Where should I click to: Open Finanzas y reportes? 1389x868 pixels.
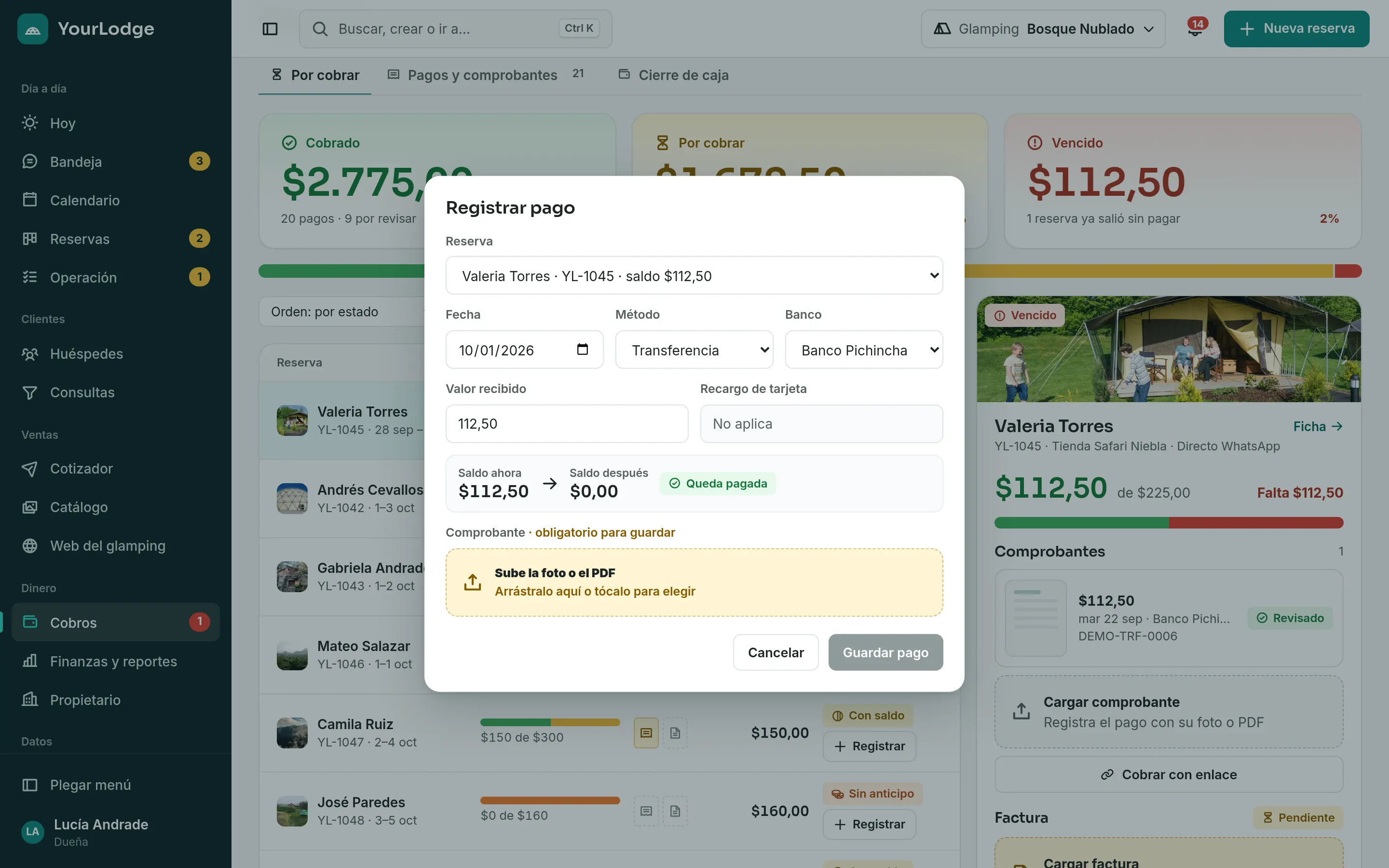point(115,661)
